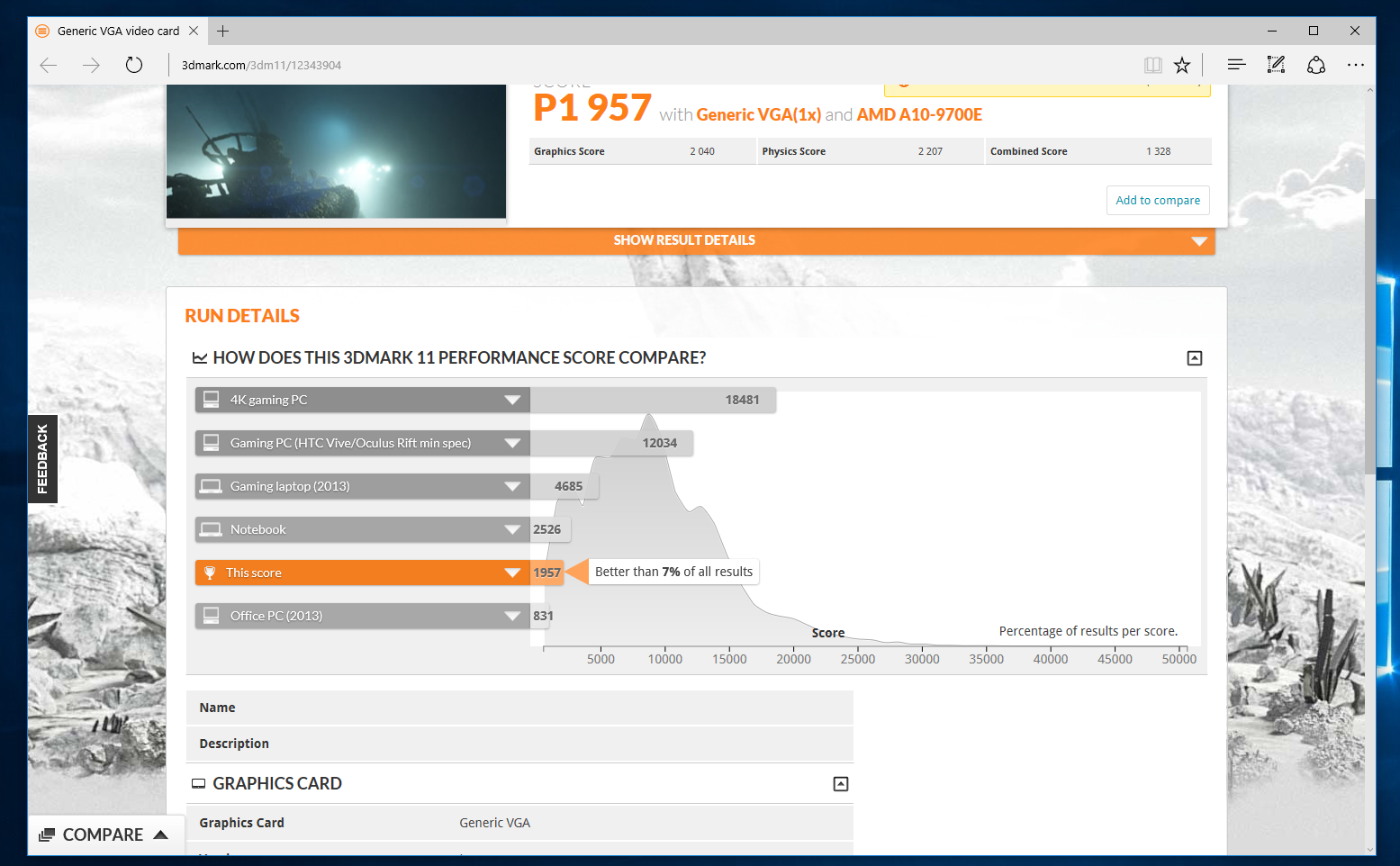Screen dimensions: 1400x866
Task: Click the Generic VGA graphics card value
Action: [x=495, y=823]
